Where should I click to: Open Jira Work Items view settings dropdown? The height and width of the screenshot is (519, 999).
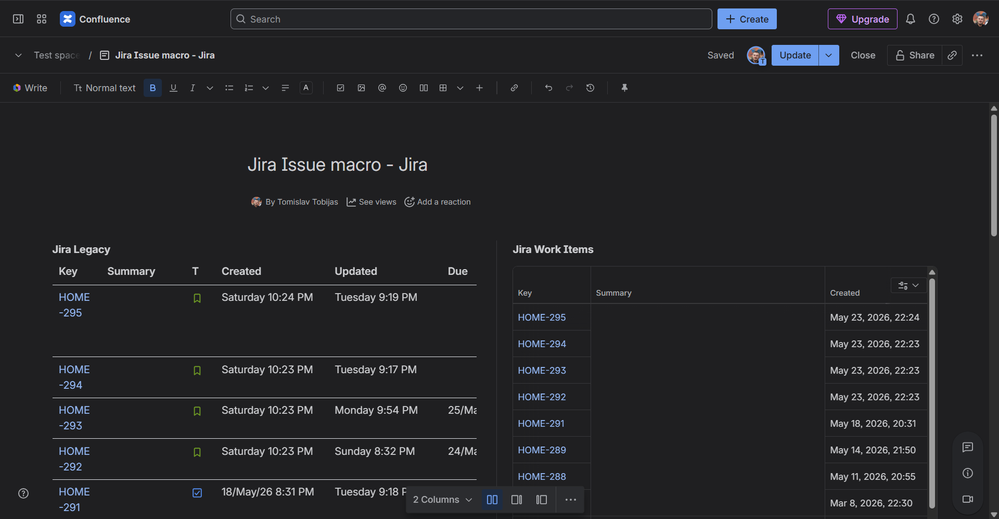tap(909, 285)
